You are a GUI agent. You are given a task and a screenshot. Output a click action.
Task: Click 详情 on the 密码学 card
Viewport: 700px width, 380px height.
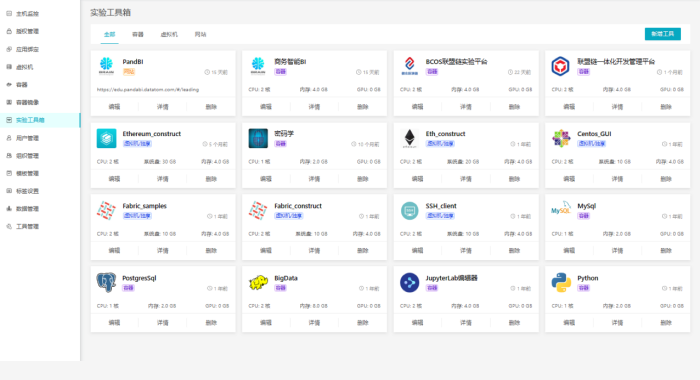tap(314, 179)
